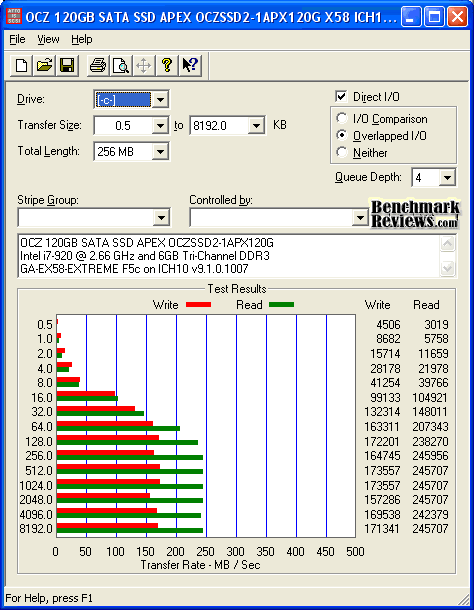Open Transfer Size maximum dropdown 8192.0

pos(256,126)
